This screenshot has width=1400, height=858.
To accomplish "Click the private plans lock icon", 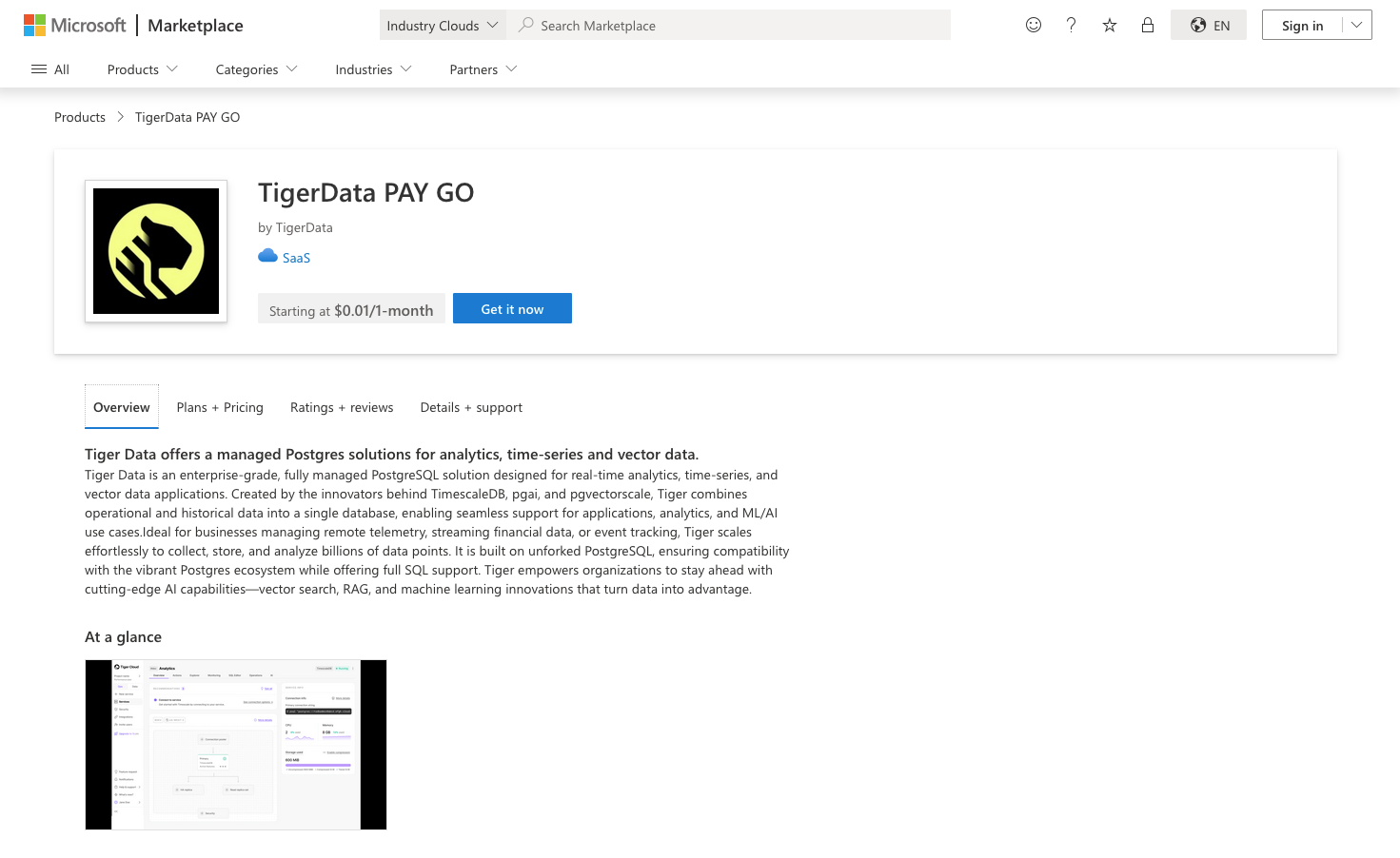I will (x=1147, y=25).
